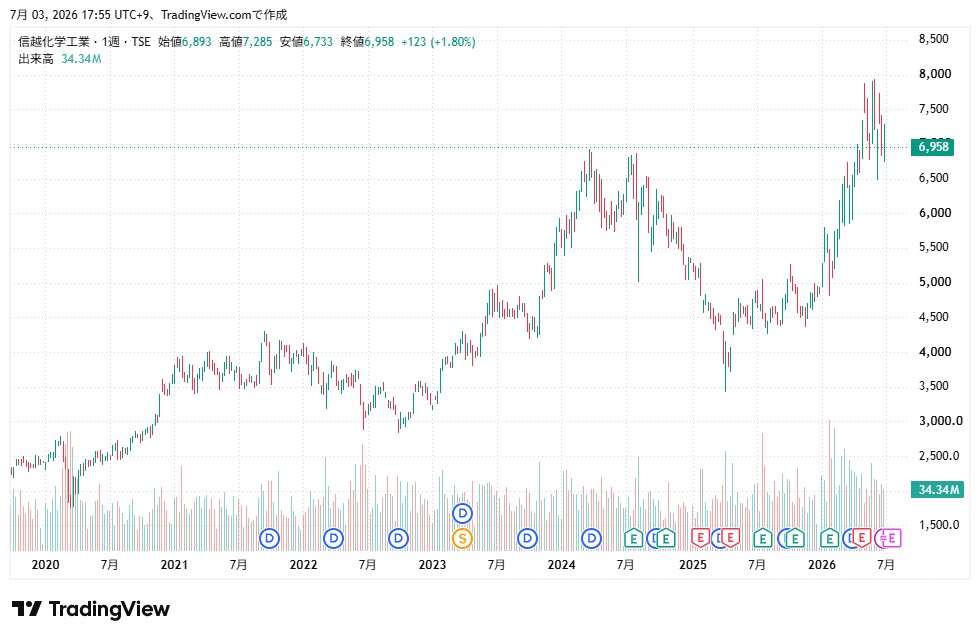Screen dimensions: 980x639
Task: Click the 信越化学工業 symbol title
Action: [54, 42]
